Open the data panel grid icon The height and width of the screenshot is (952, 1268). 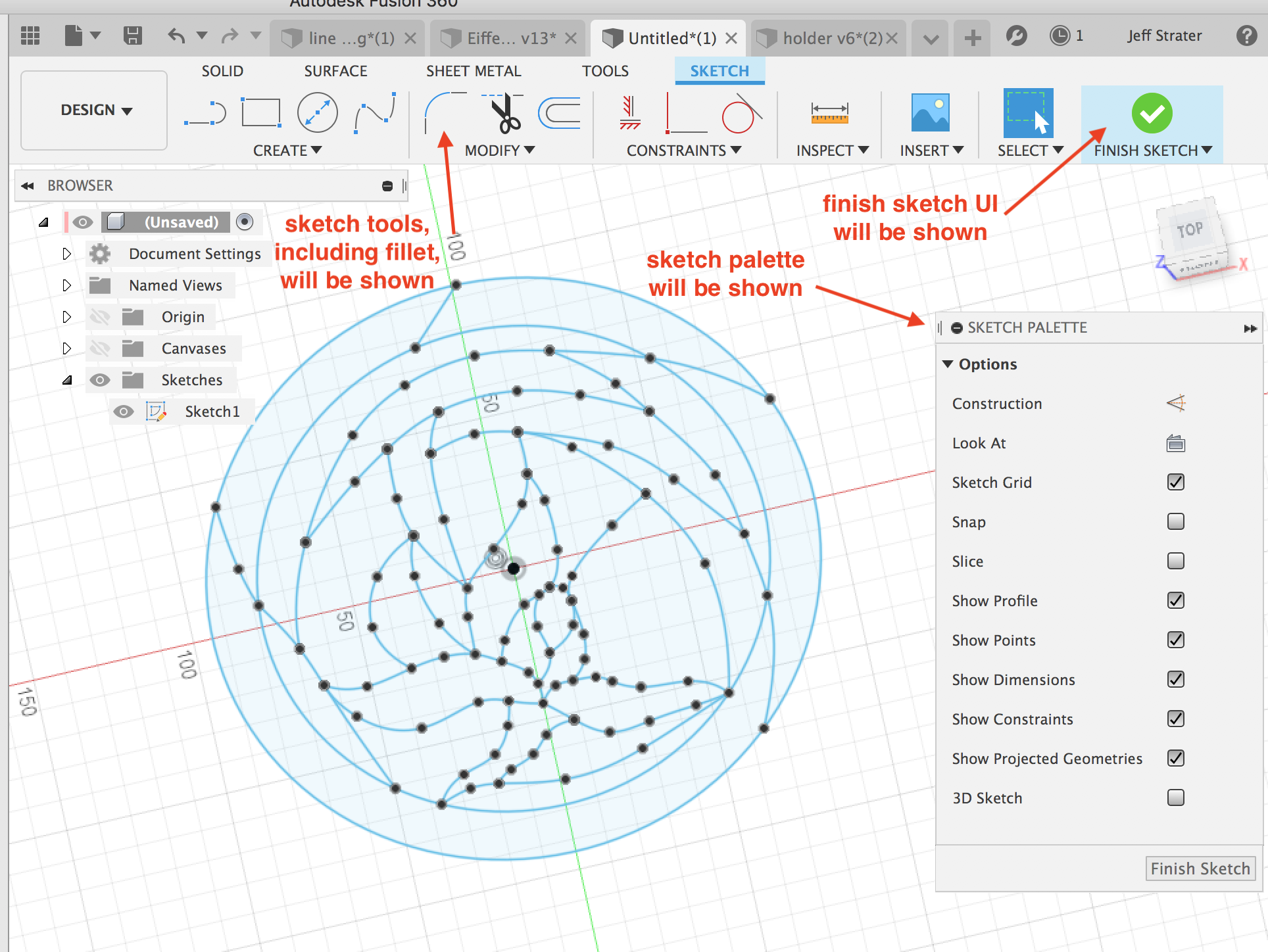tap(30, 36)
